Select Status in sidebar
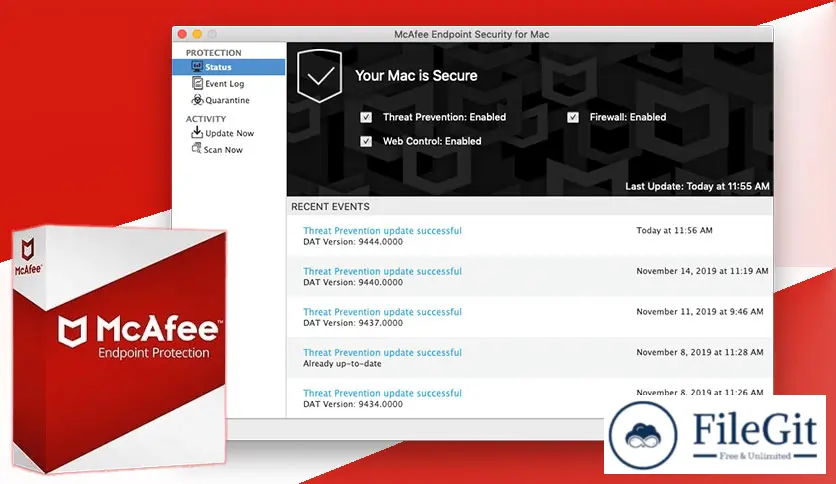The width and height of the screenshot is (836, 484). coord(229,67)
